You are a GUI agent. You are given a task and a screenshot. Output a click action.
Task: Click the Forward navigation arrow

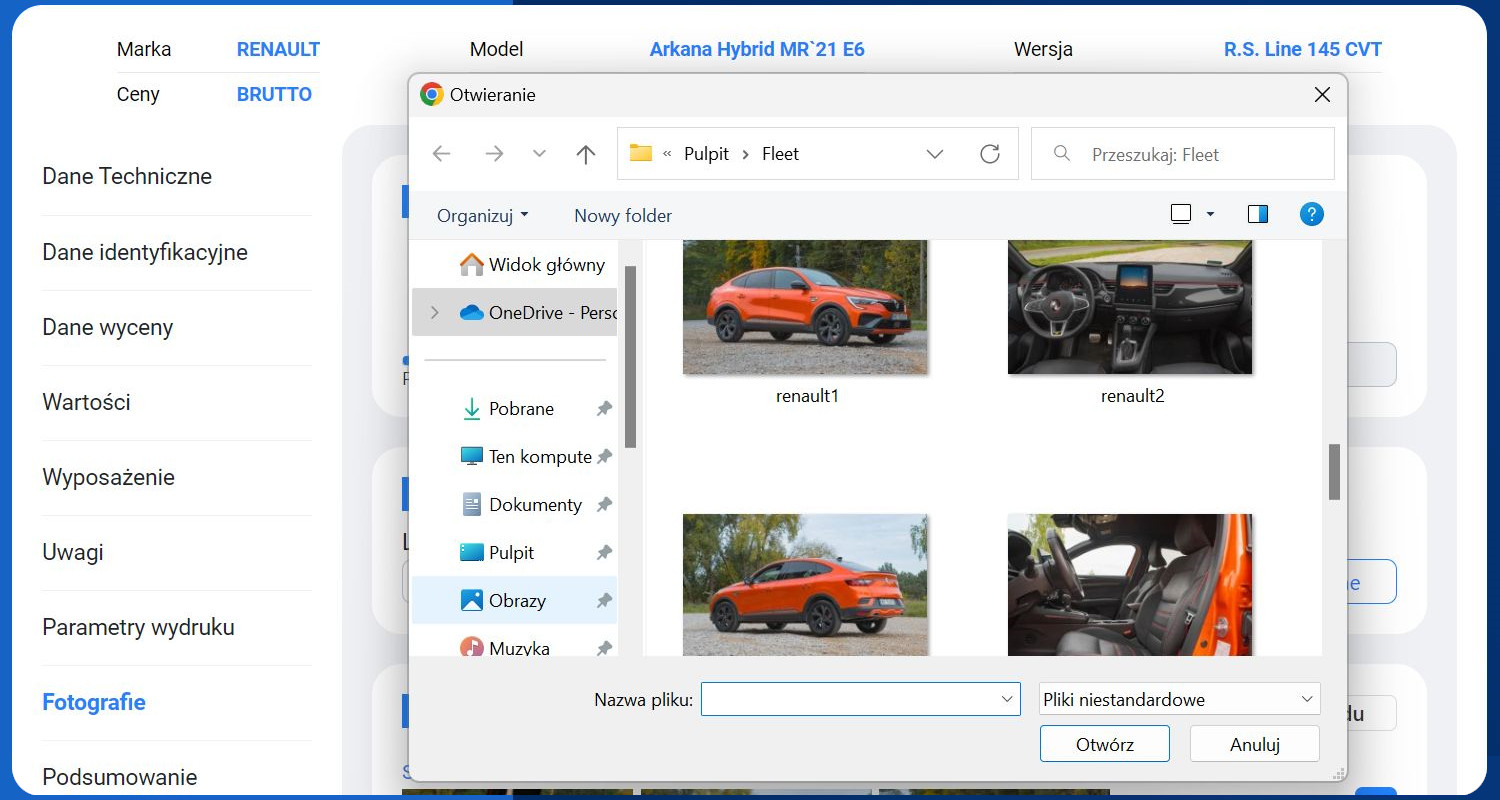494,154
